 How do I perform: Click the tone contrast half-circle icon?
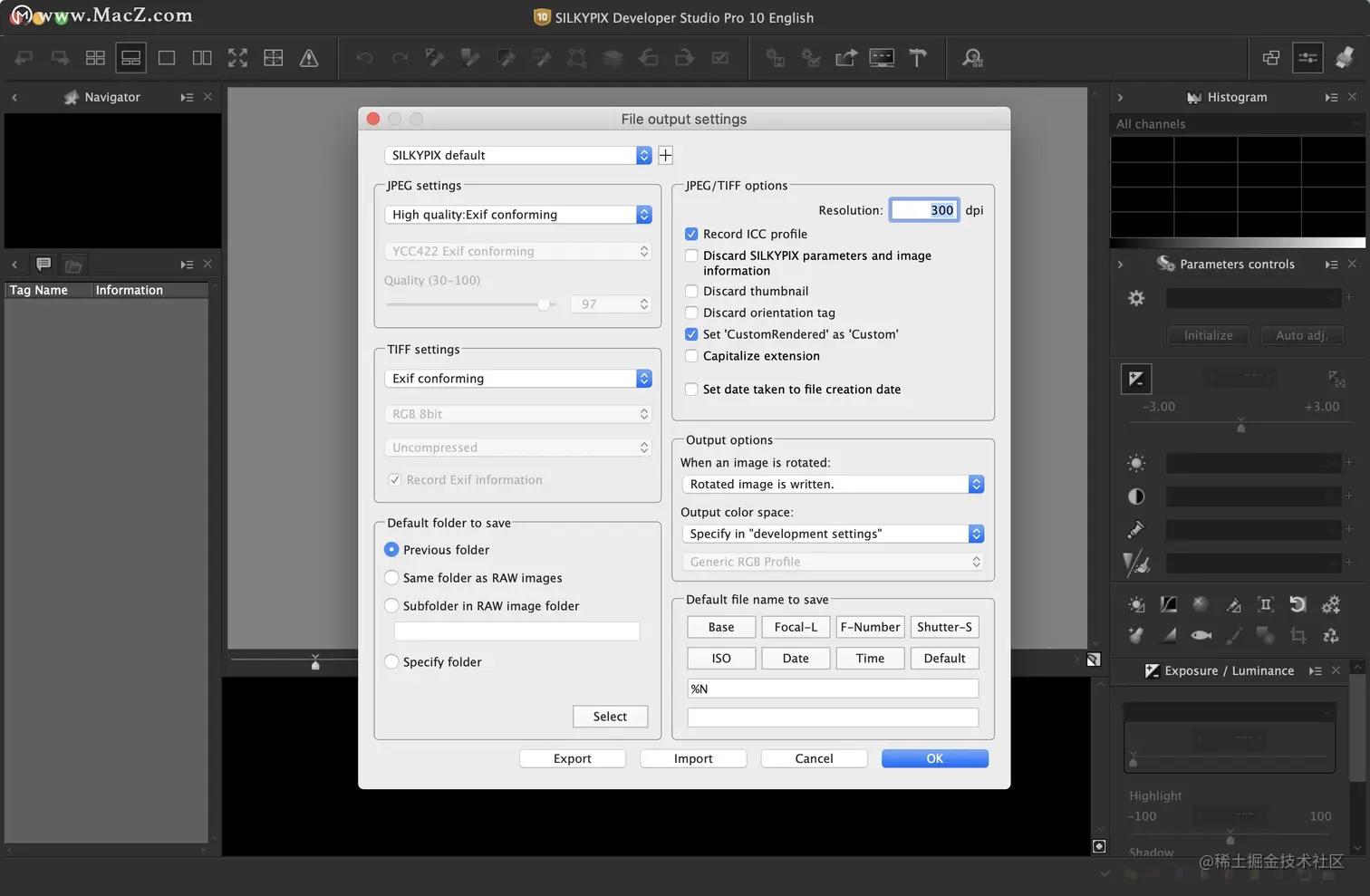[x=1136, y=496]
